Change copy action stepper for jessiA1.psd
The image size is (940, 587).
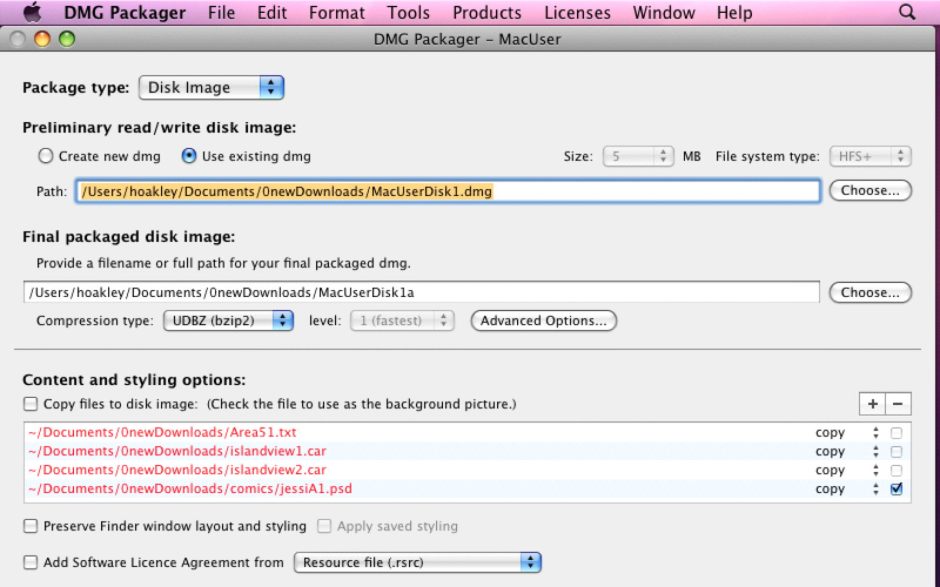pos(876,489)
